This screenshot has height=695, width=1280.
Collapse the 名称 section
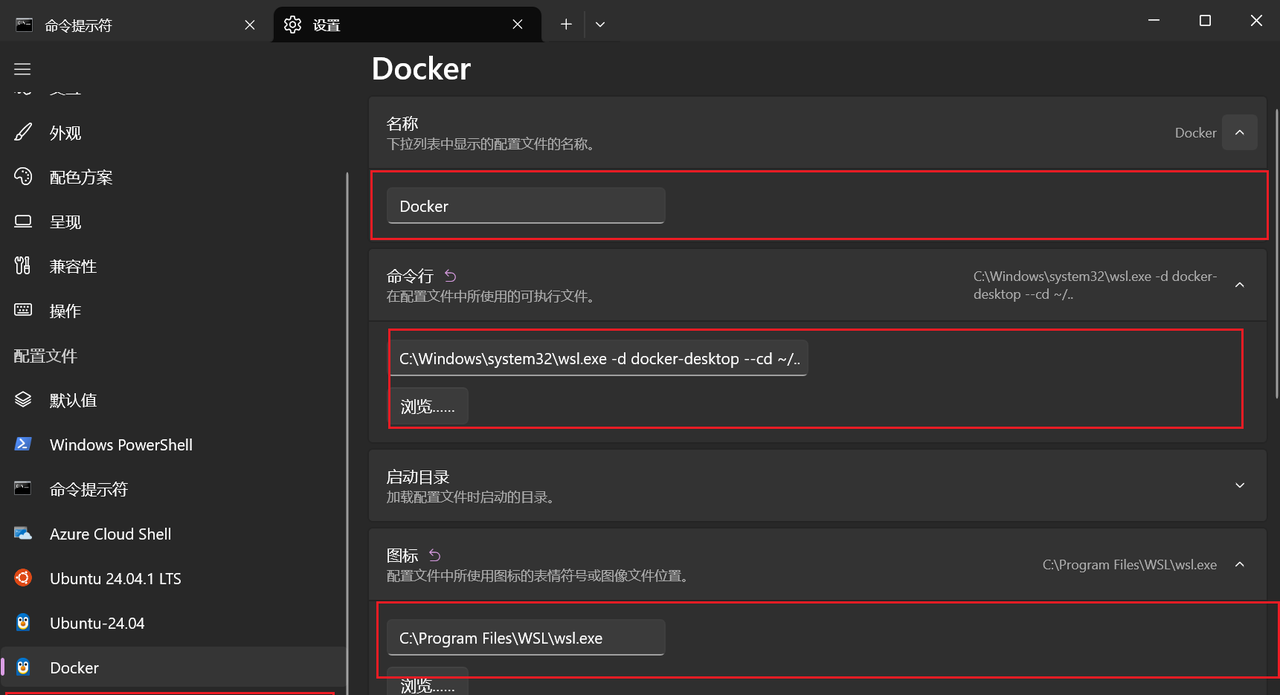click(x=1239, y=131)
